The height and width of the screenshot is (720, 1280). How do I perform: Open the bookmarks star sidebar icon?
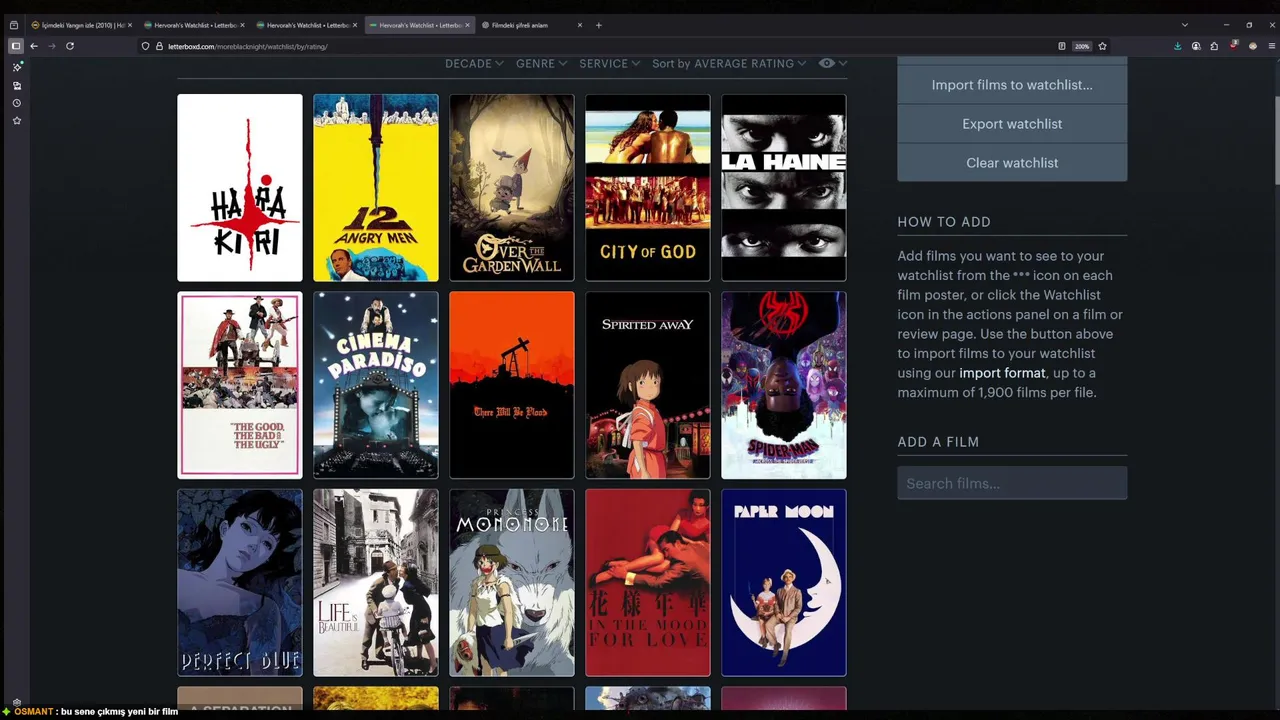[x=16, y=121]
